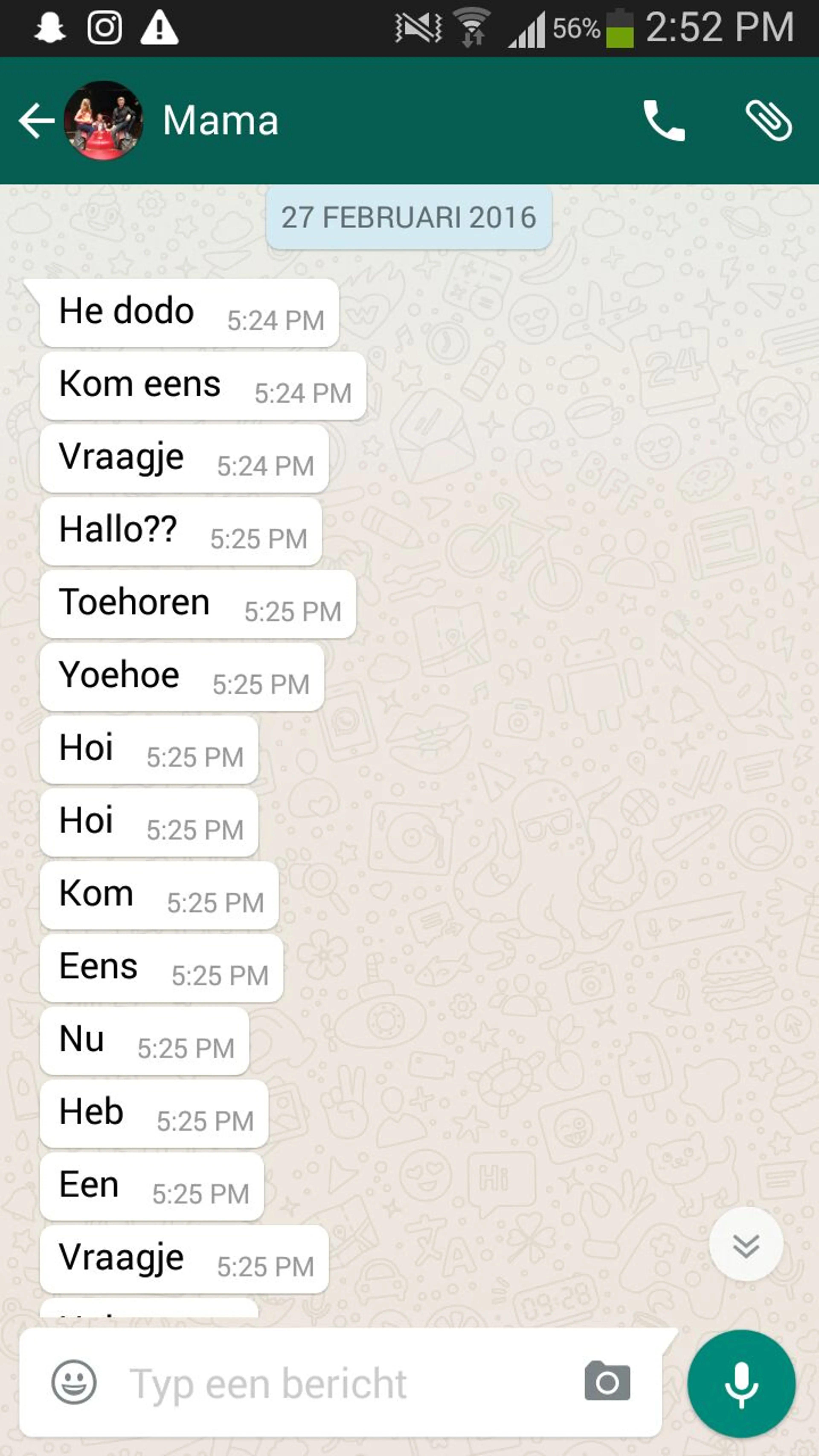Open the paperclip attachment menu
819x1456 pixels.
click(769, 120)
